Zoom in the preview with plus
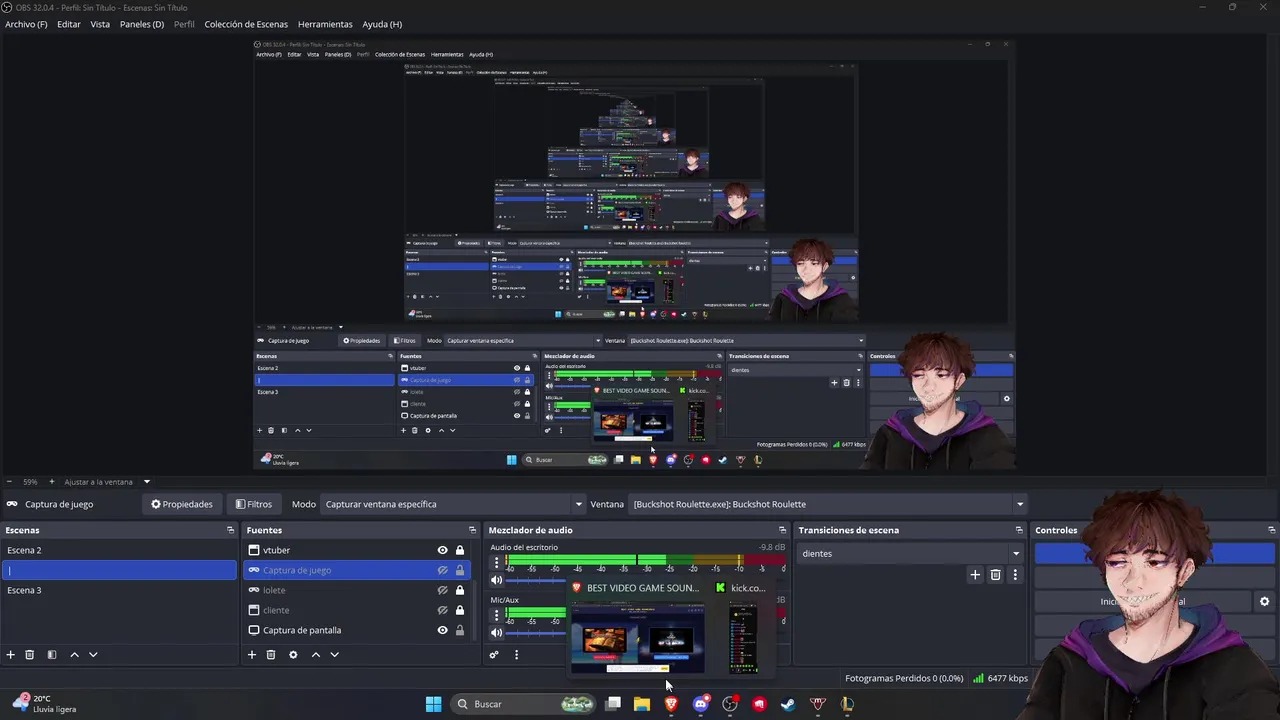The height and width of the screenshot is (720, 1280). [x=52, y=482]
